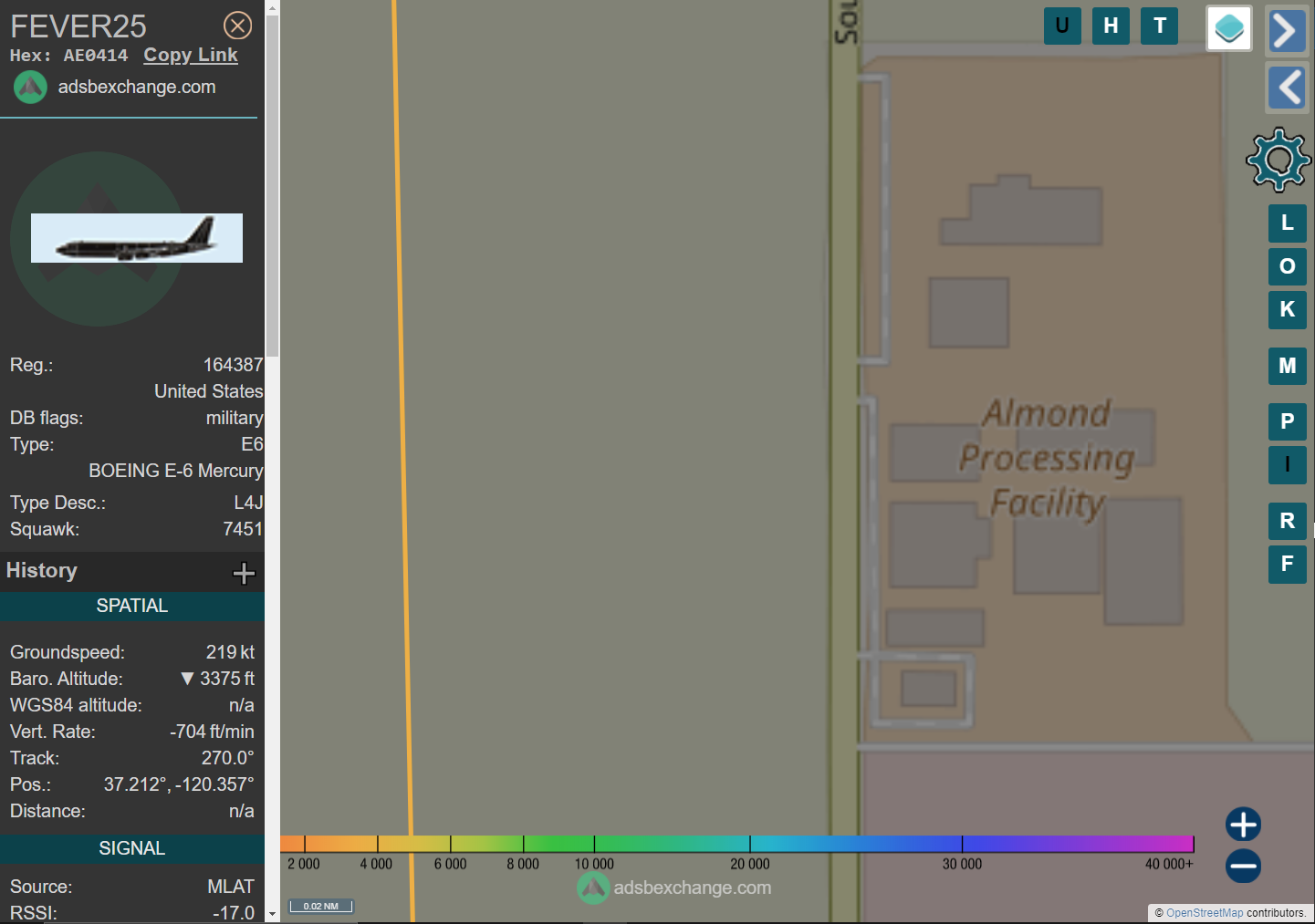Screen dimensions: 1315x924
Task: Click the Almond Processing Facility map label
Action: tap(1047, 458)
